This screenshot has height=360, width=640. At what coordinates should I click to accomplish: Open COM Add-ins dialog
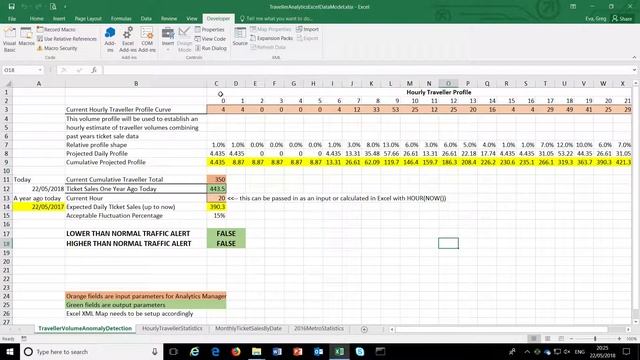point(147,40)
